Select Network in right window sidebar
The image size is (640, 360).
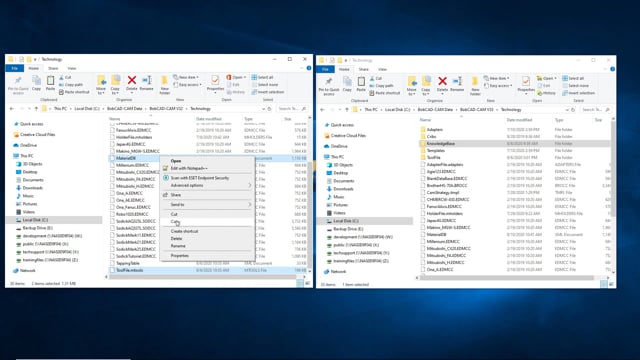[x=338, y=271]
